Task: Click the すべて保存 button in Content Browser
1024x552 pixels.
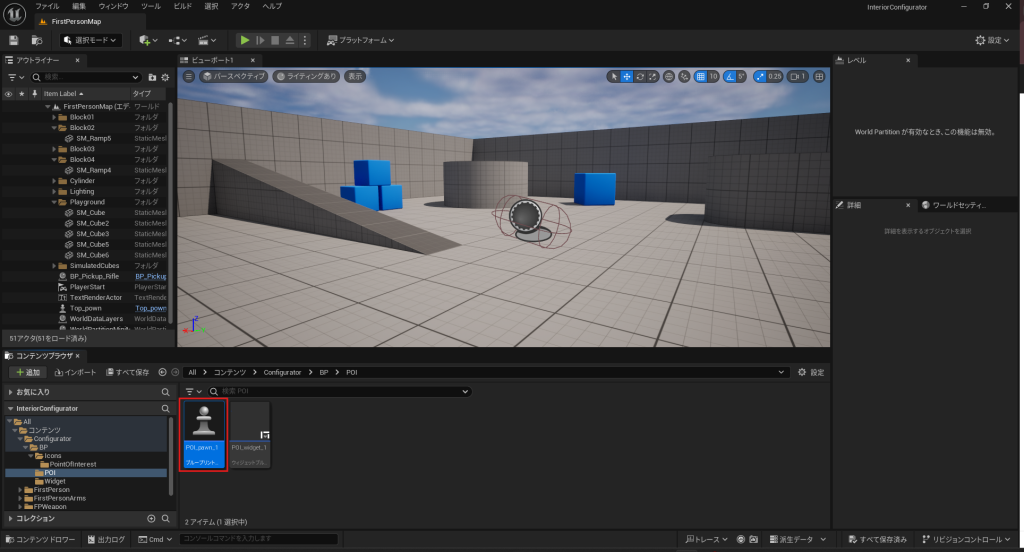Action: [128, 372]
